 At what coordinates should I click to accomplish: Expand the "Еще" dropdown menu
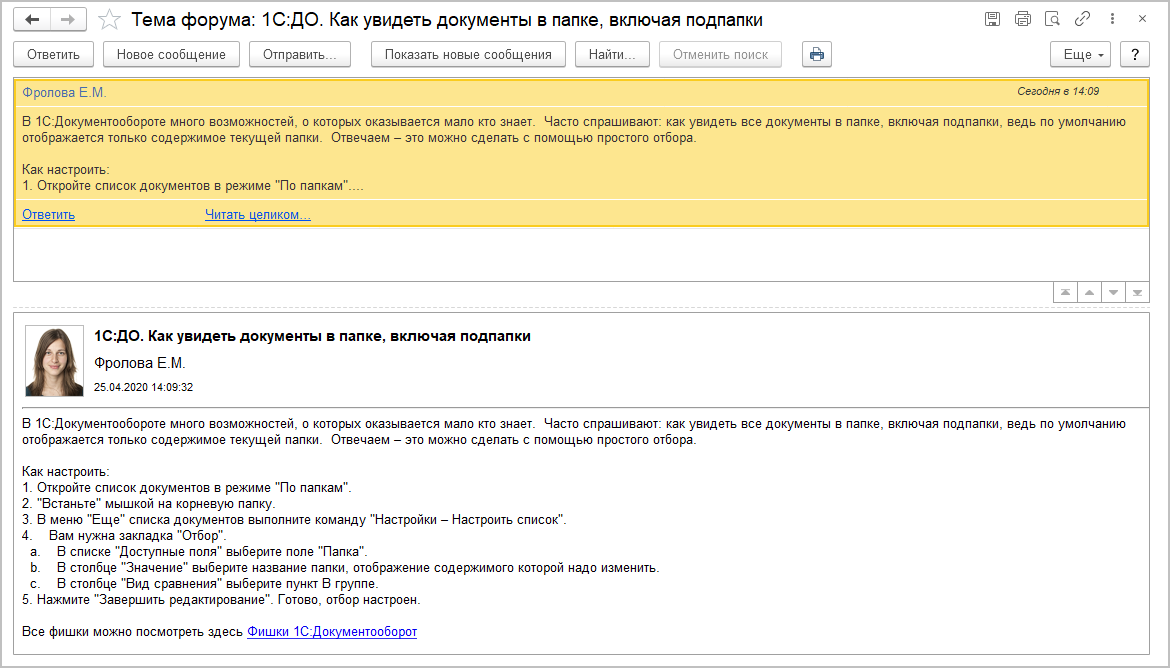[x=1080, y=54]
